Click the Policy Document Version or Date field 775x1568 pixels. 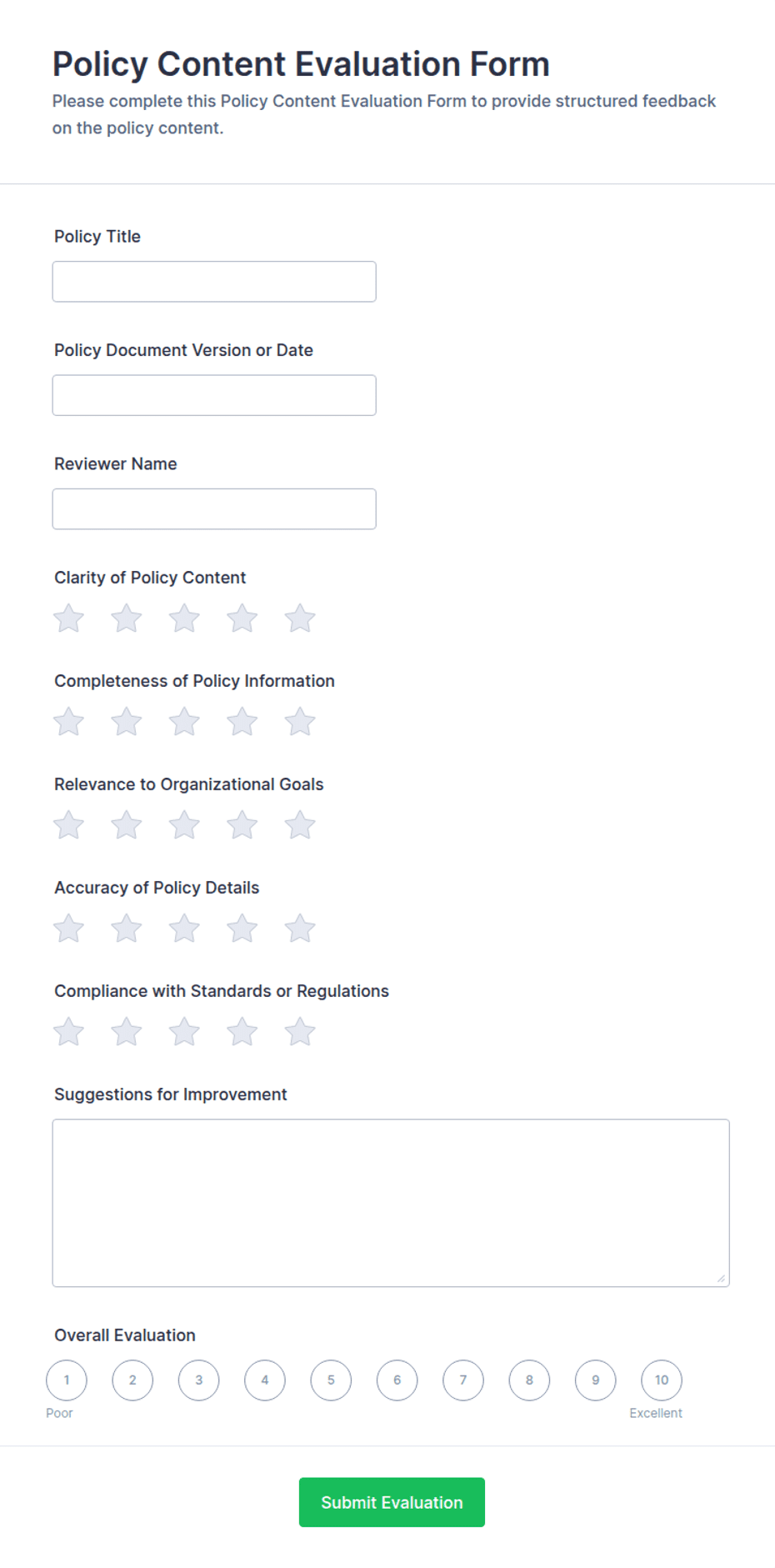click(214, 395)
